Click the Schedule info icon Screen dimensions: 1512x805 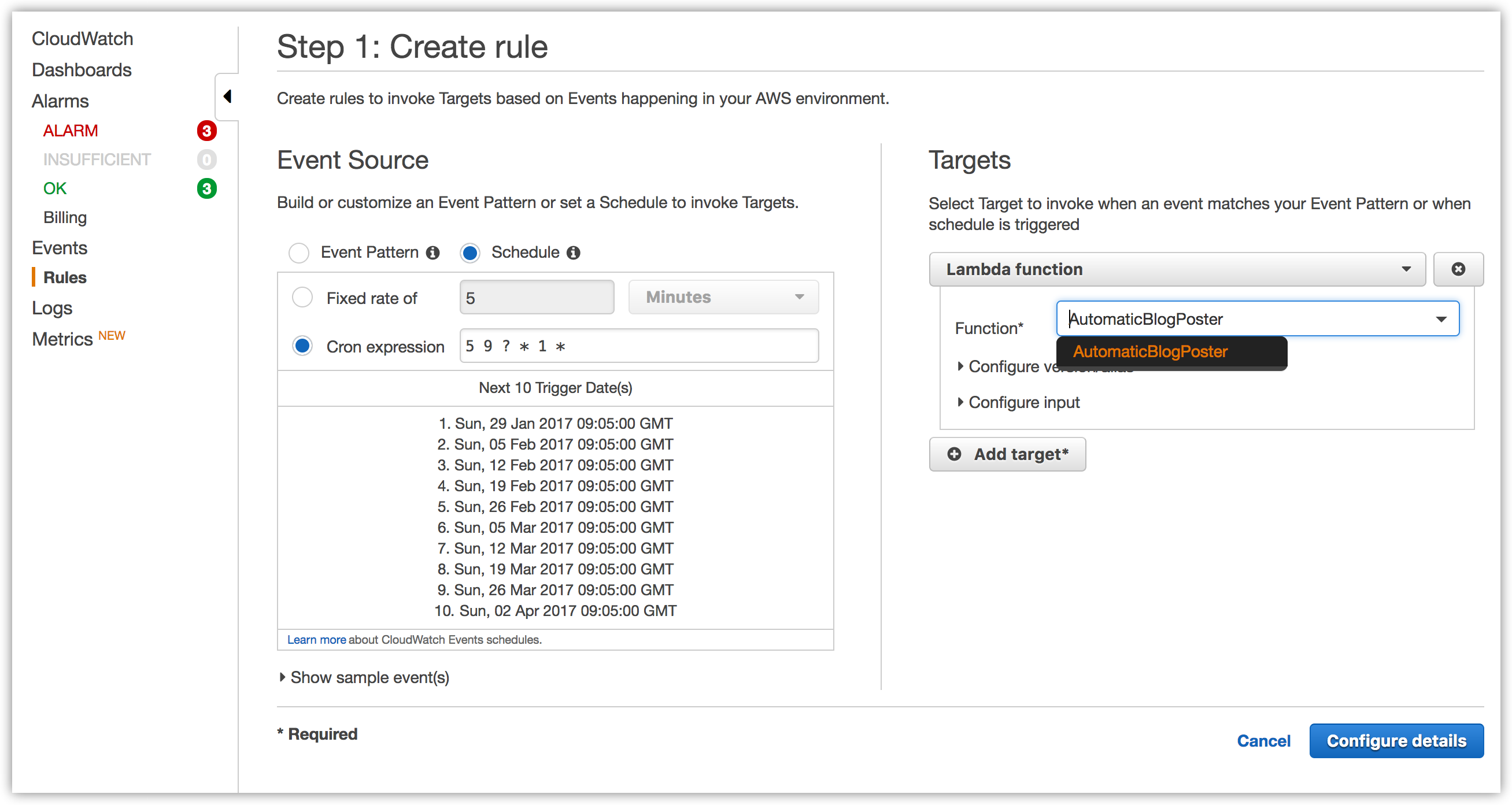(x=574, y=253)
